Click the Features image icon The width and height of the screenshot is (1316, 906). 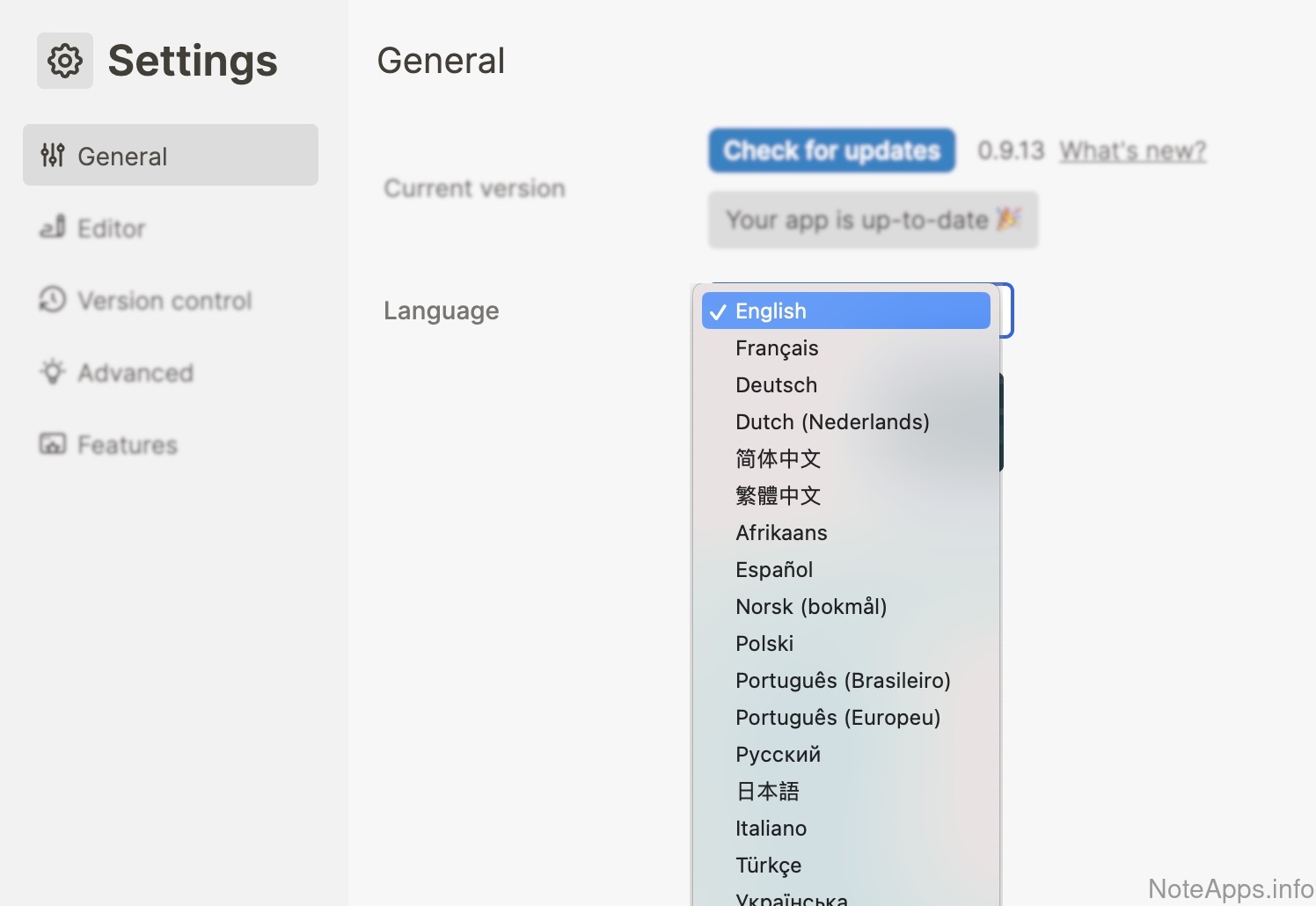coord(53,444)
